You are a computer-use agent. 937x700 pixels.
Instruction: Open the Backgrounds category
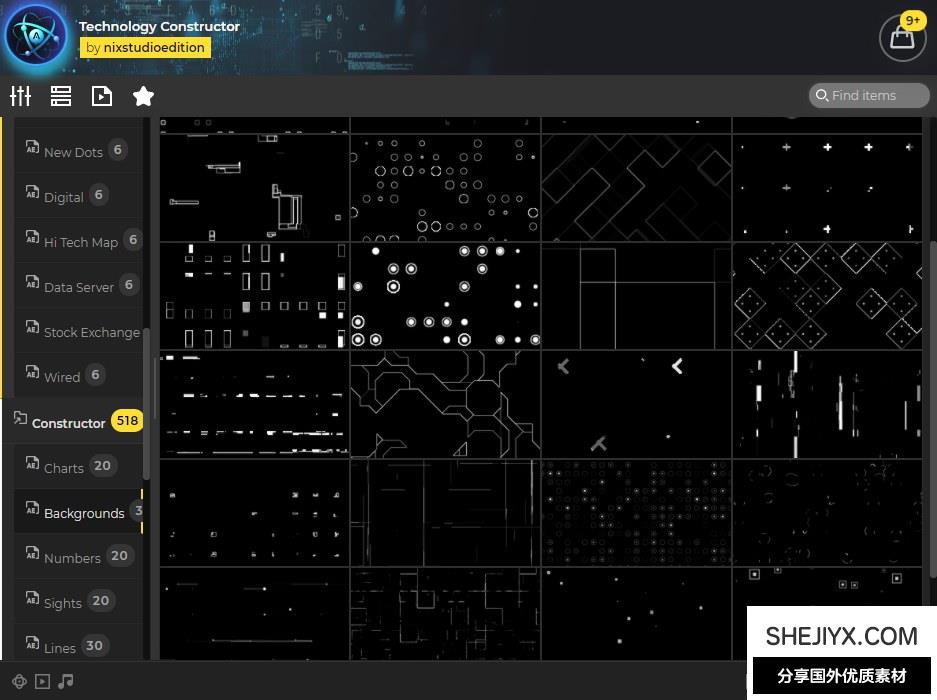pos(84,513)
